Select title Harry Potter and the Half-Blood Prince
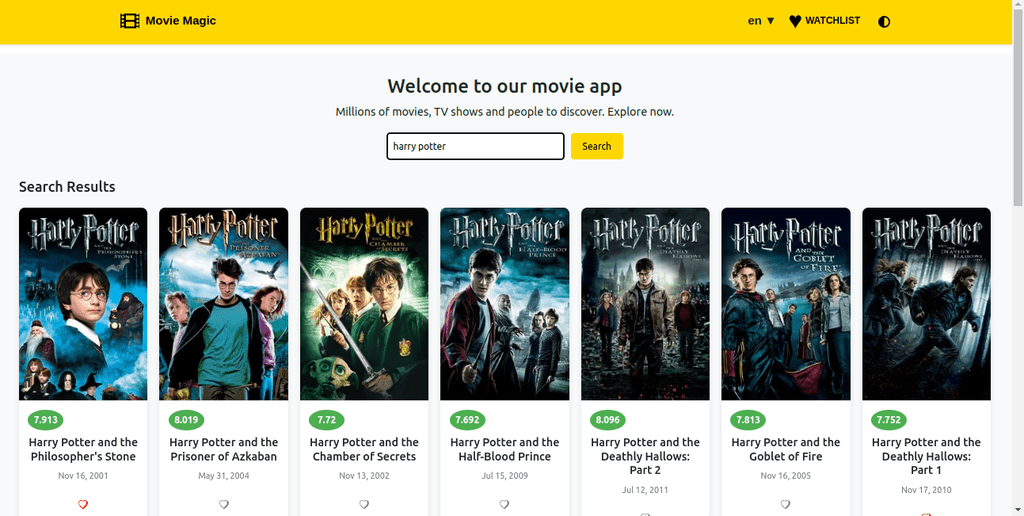Screen dimensions: 1024x516 504,449
